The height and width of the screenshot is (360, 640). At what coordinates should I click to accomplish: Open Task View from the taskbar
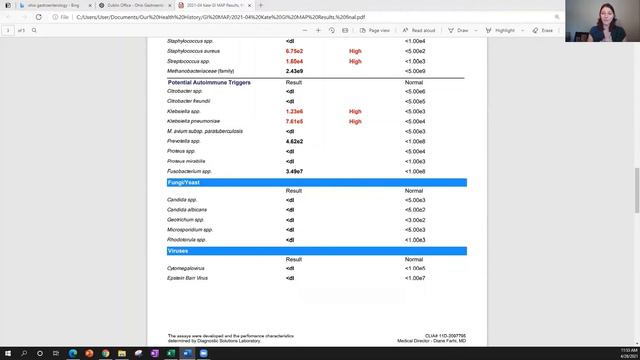[x=56, y=353]
